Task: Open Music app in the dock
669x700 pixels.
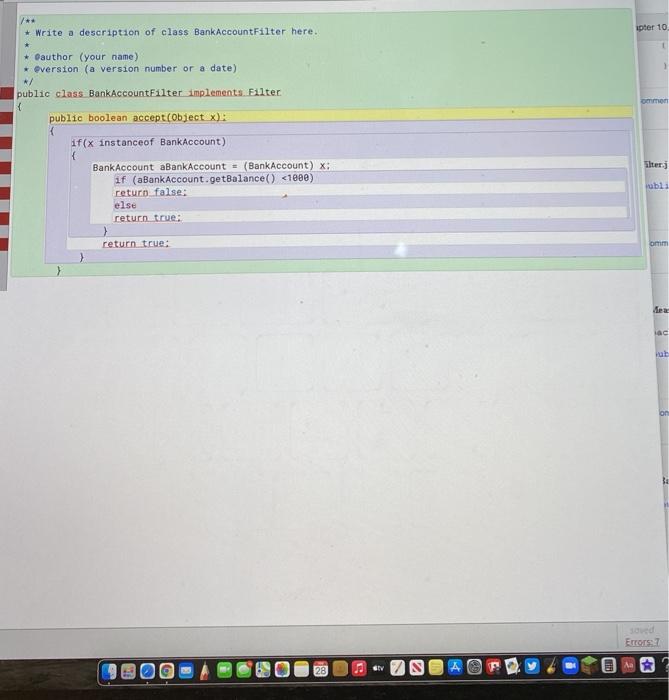Action: [359, 668]
